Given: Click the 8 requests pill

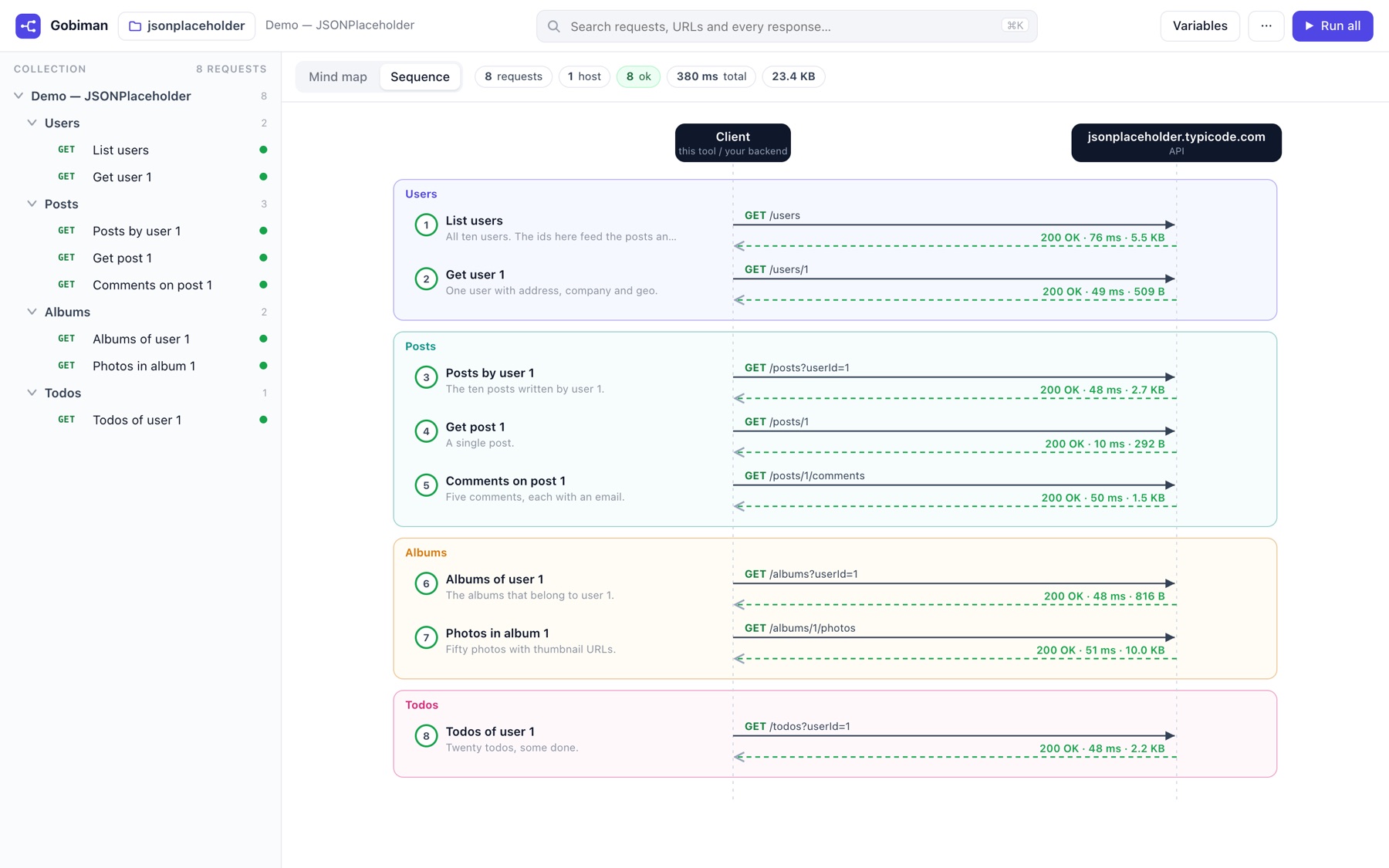Looking at the screenshot, I should pyautogui.click(x=513, y=76).
